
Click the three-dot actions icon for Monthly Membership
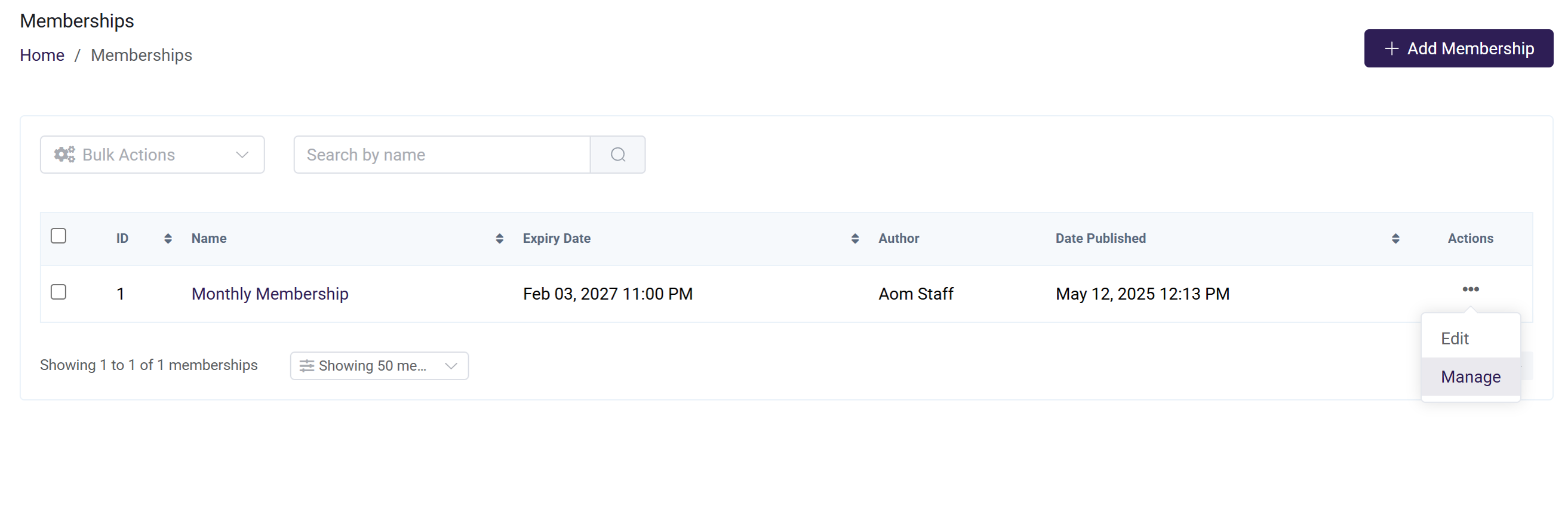1470,289
